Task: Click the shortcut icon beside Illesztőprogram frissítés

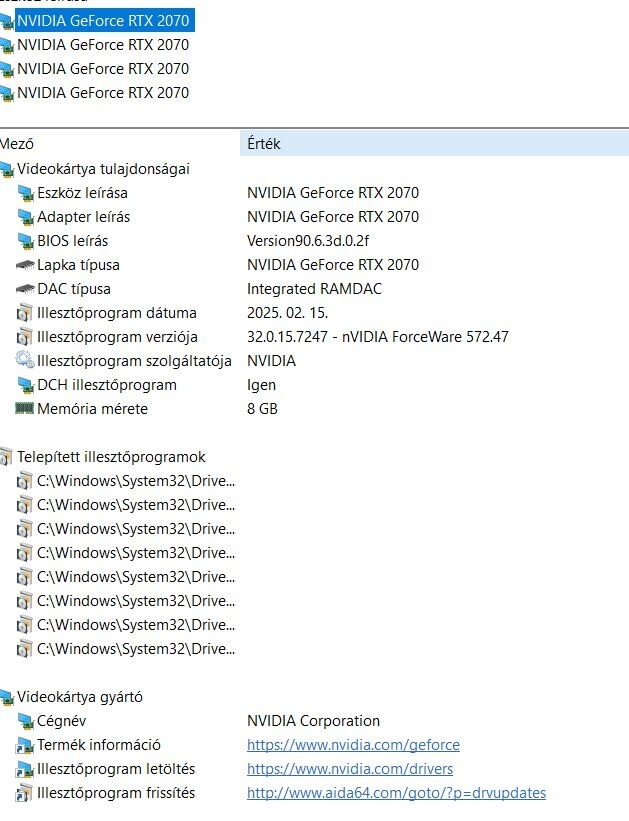Action: pos(24,794)
